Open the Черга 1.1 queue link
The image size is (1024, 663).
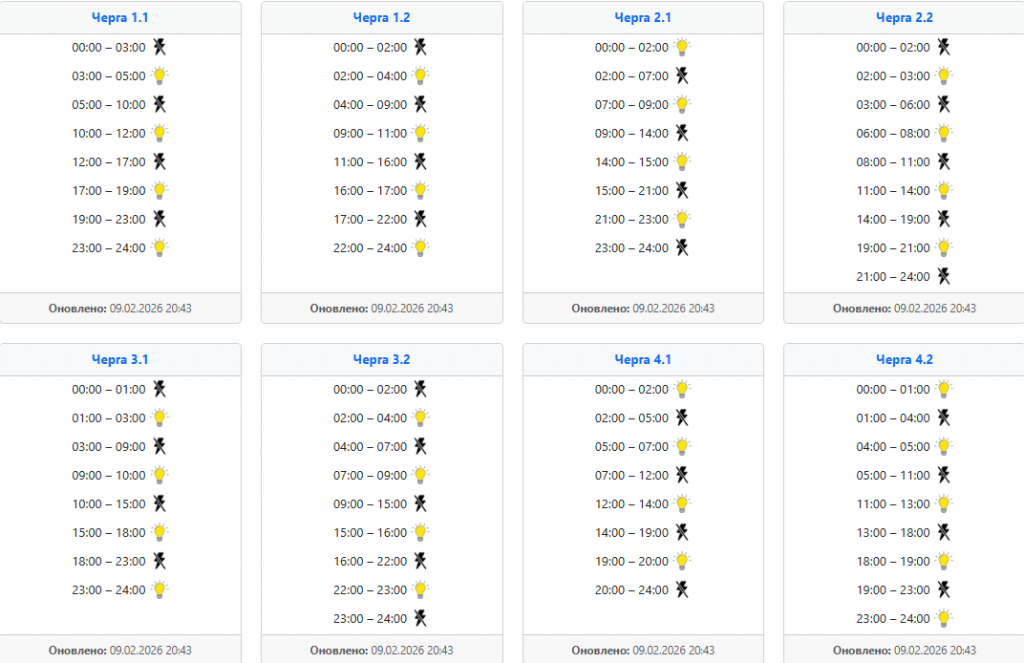click(x=120, y=18)
